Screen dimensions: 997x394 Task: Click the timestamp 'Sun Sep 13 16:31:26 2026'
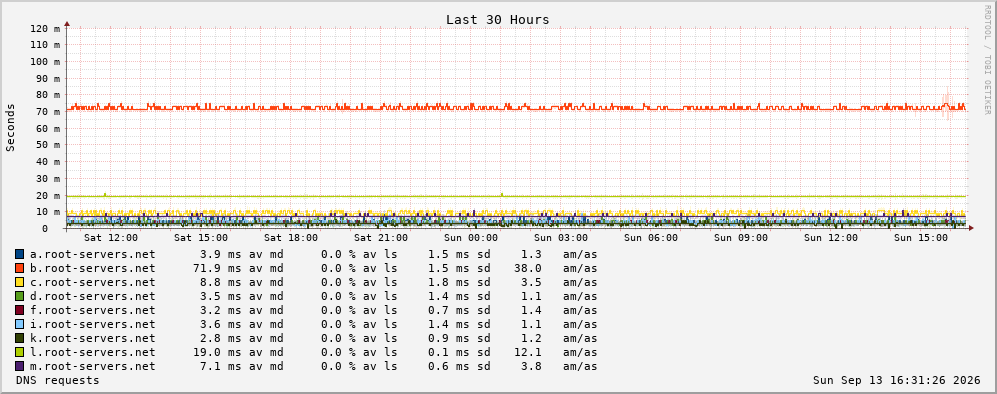pos(897,380)
